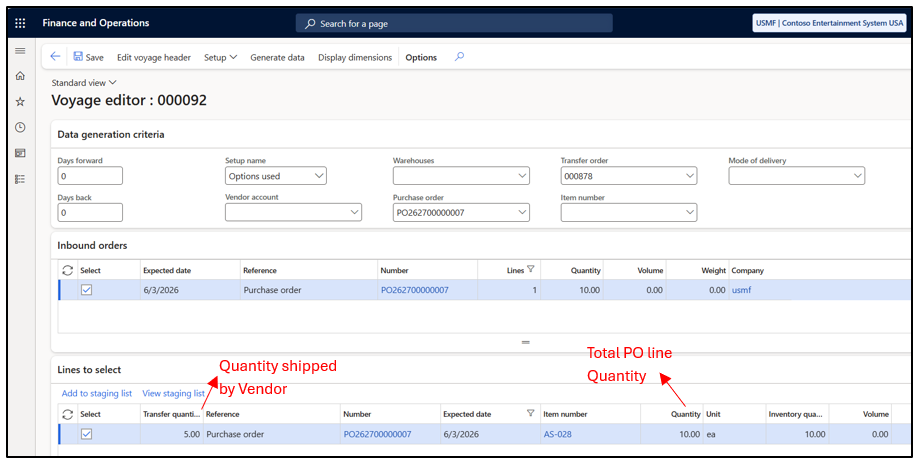Open the AS-028 item number link

557,434
